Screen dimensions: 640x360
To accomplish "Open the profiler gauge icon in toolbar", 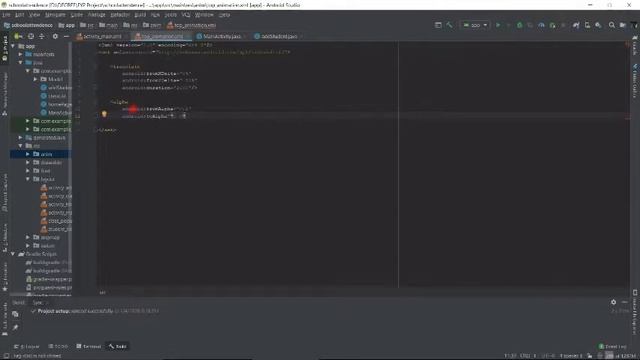I will pyautogui.click(x=541, y=25).
